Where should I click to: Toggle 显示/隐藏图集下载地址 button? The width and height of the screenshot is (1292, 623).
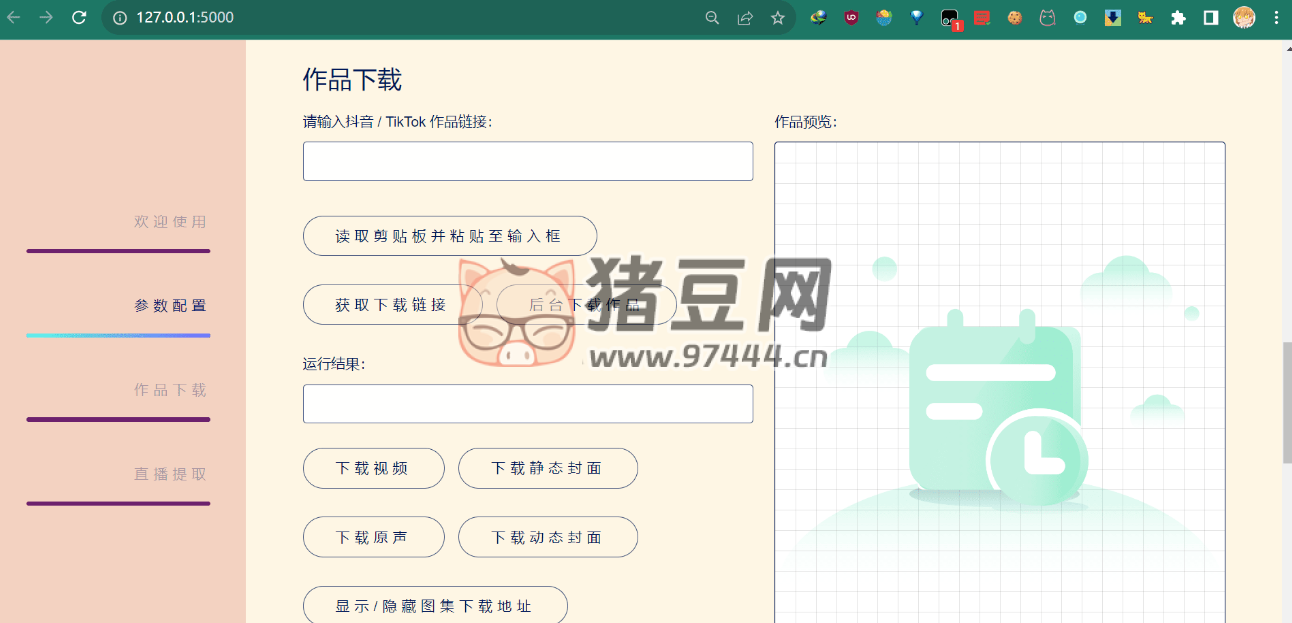pyautogui.click(x=435, y=606)
